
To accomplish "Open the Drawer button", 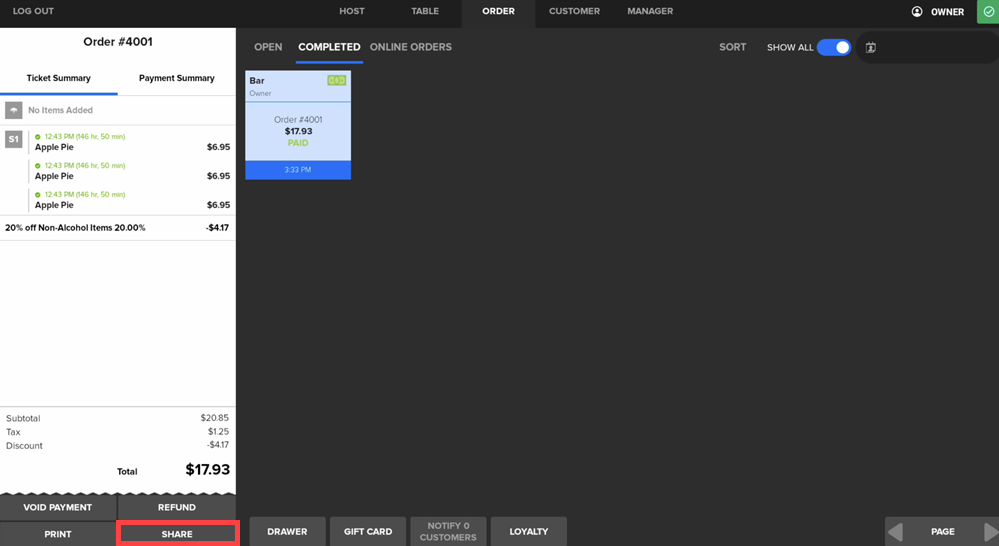I will pyautogui.click(x=287, y=531).
